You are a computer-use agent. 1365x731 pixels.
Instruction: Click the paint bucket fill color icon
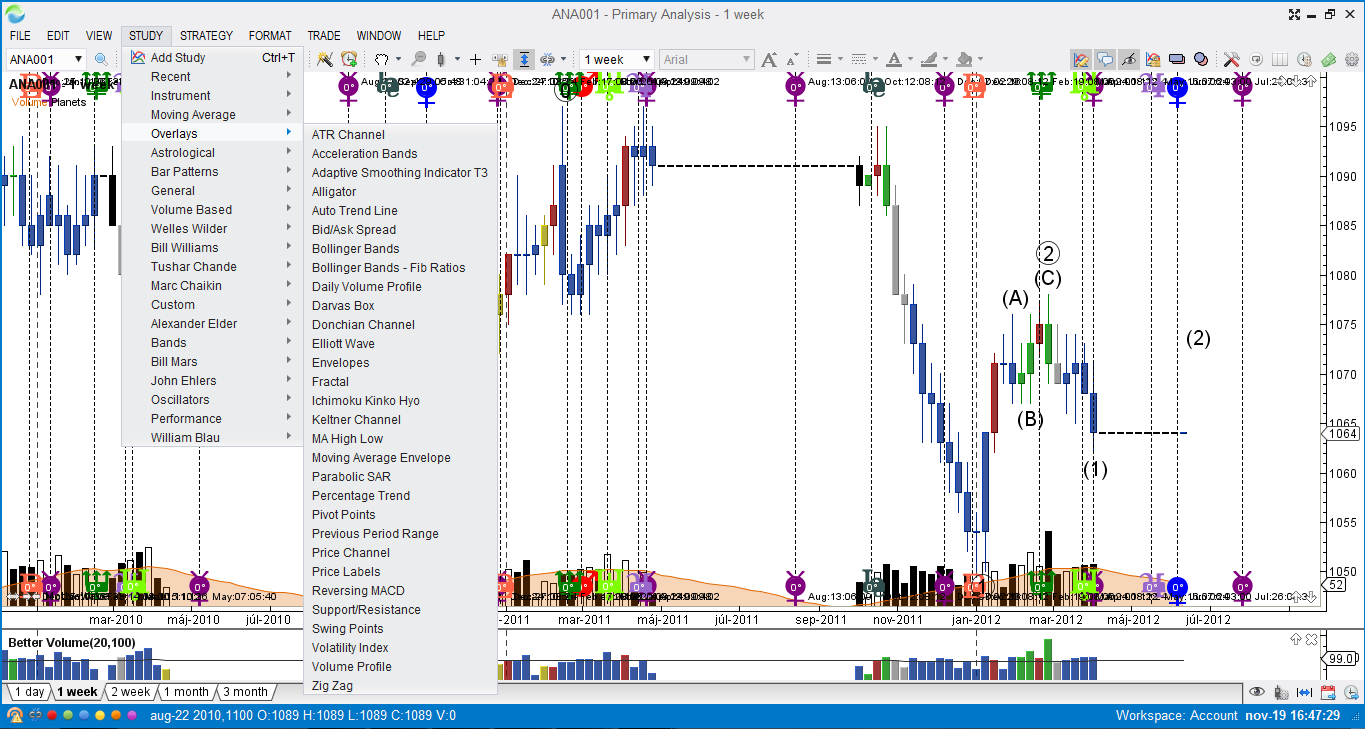coord(964,60)
